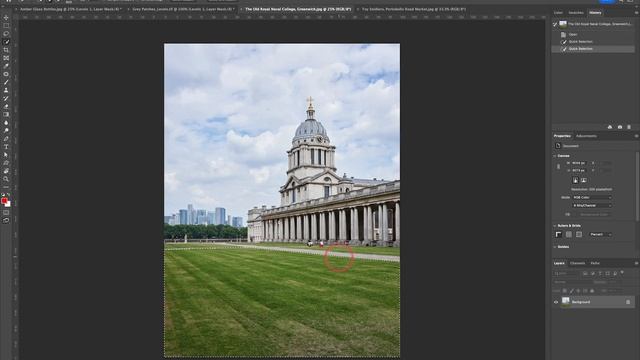
Task: Select the Clone Stamp tool
Action: (x=6, y=90)
